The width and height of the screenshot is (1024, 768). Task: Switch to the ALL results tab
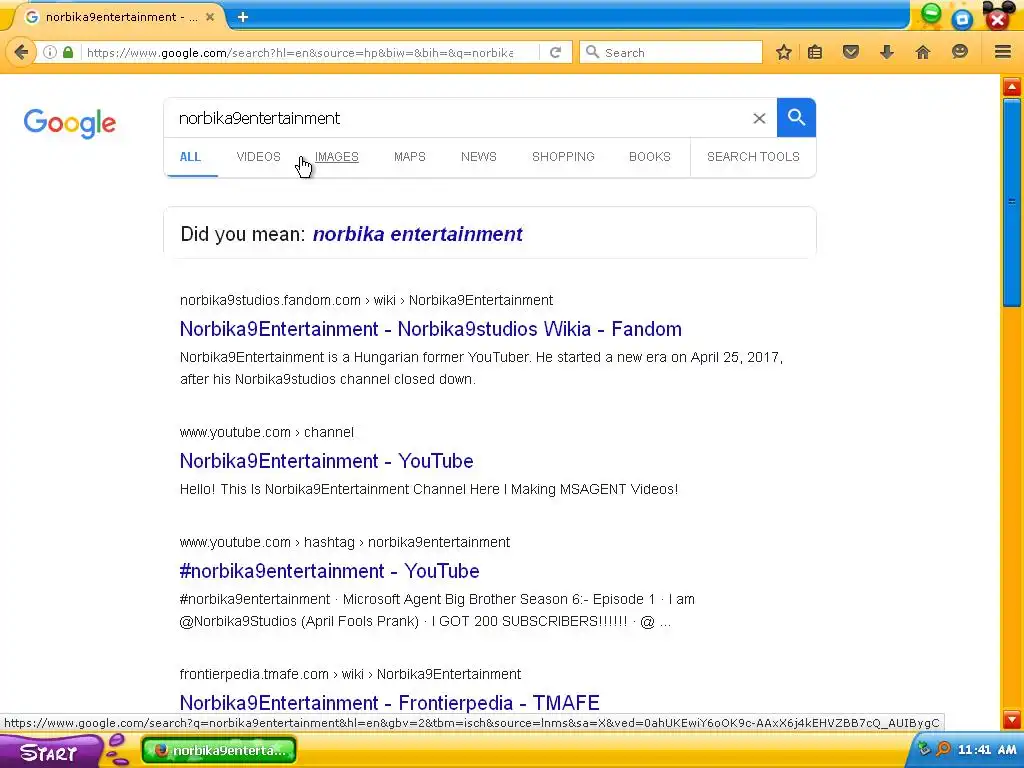[x=190, y=157]
